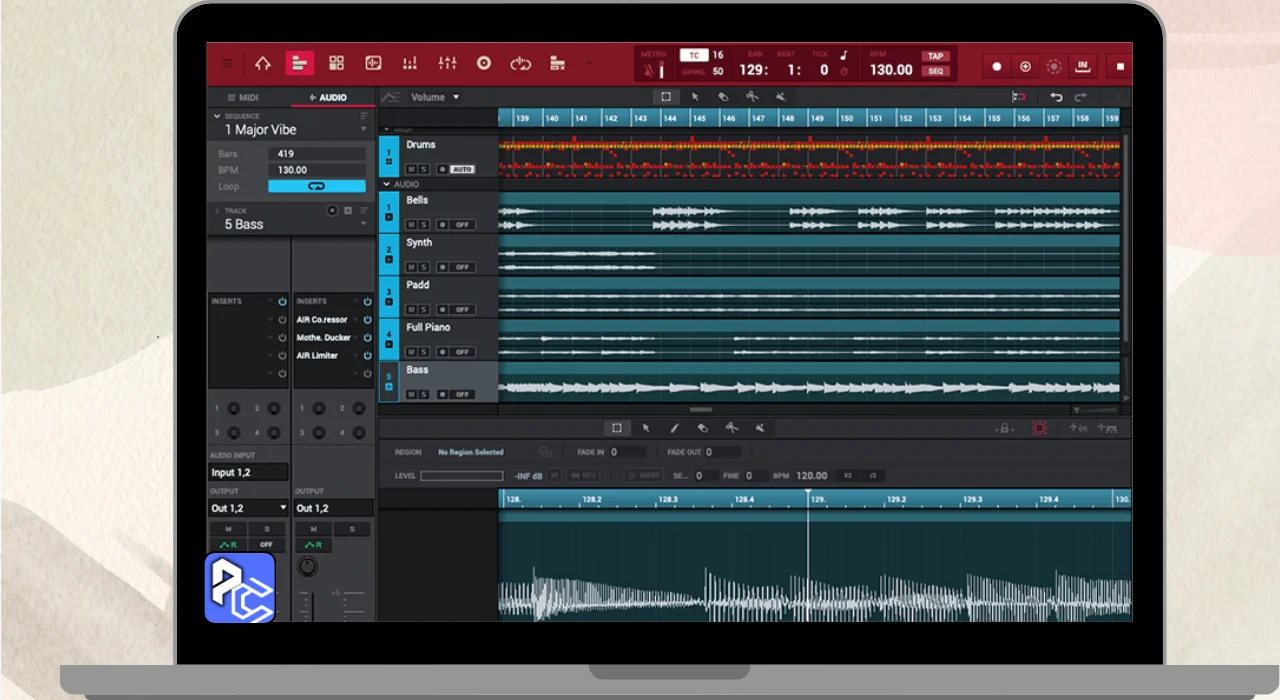
Task: Select the Pencil tool in audio editor toolbar
Action: (674, 428)
